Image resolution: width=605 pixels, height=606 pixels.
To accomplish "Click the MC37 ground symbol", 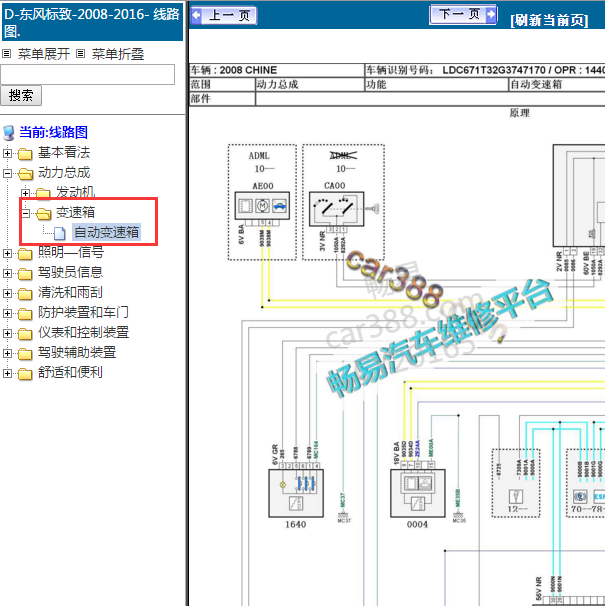I will coord(343,517).
